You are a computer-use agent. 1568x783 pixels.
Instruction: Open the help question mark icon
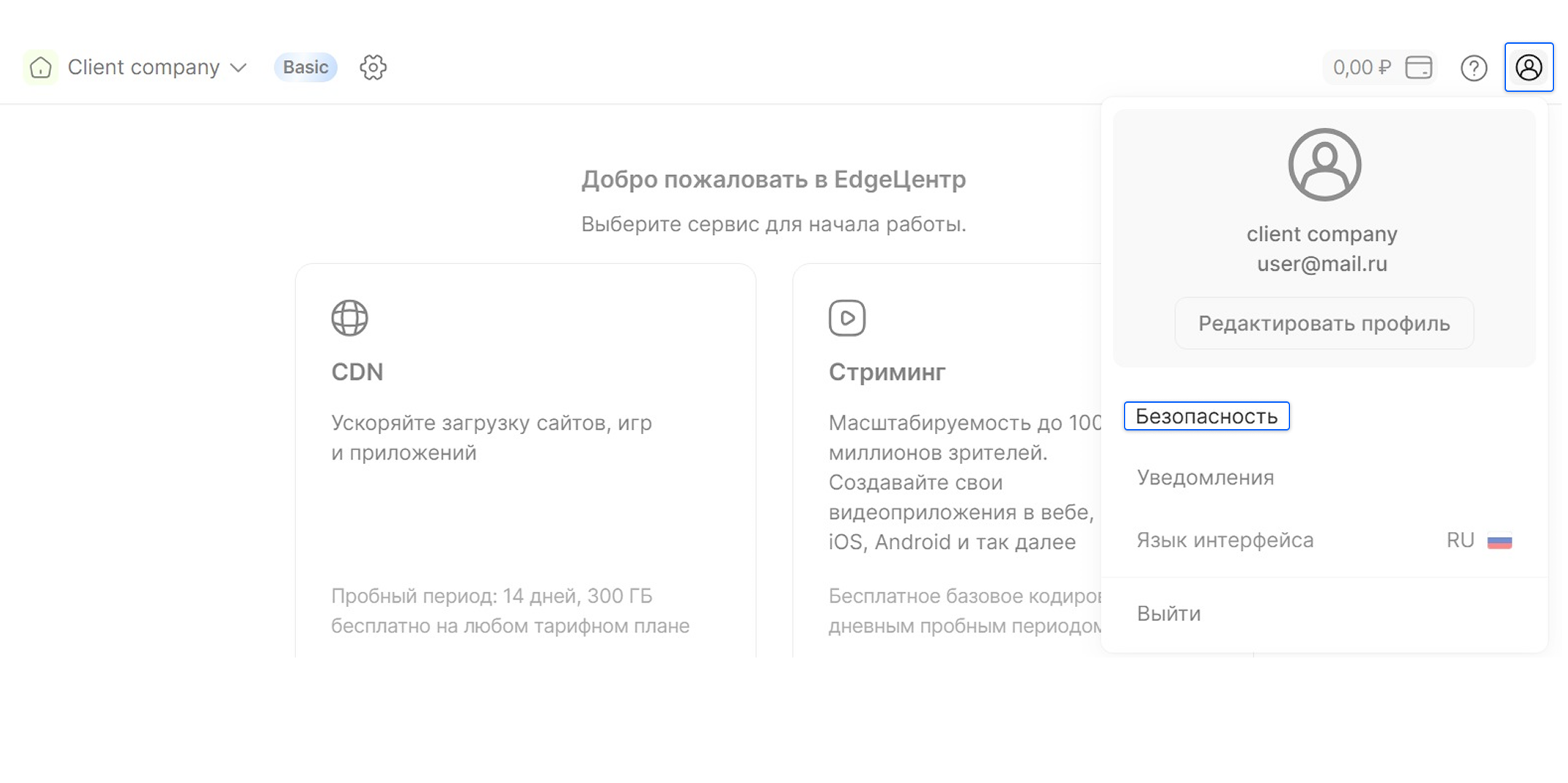pos(1473,69)
